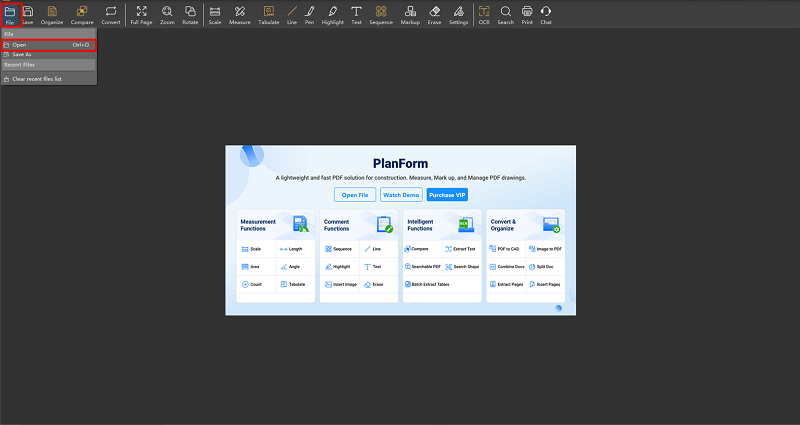This screenshot has height=425, width=800.
Task: Select the Zoom tool in the toolbar
Action: pos(167,15)
